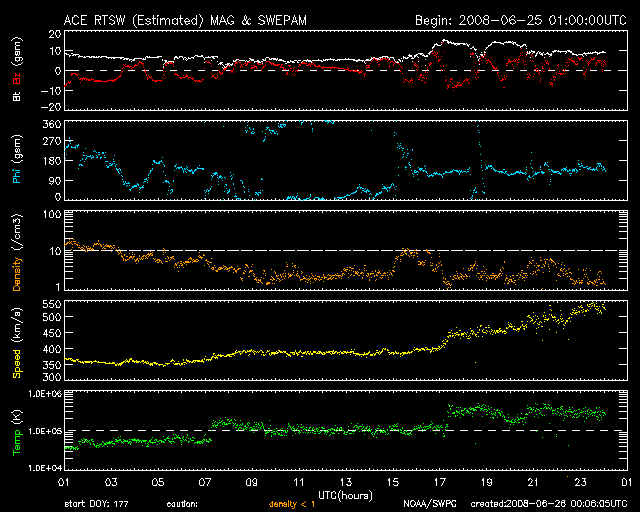This screenshot has width=640, height=512.
Task: Click the "09" hour label on the time axis
Action: [x=252, y=483]
